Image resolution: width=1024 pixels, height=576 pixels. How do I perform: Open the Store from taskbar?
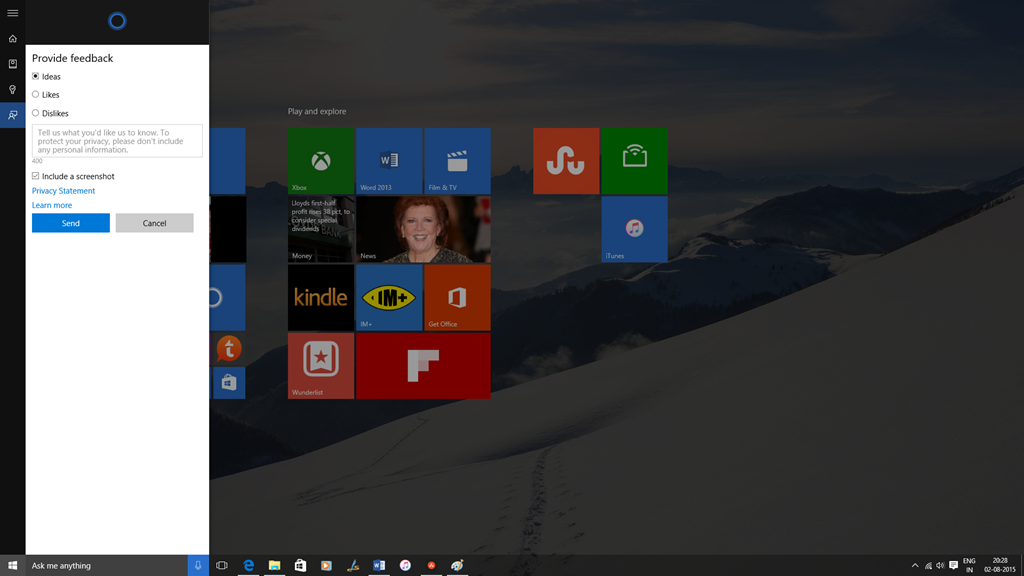tap(300, 566)
